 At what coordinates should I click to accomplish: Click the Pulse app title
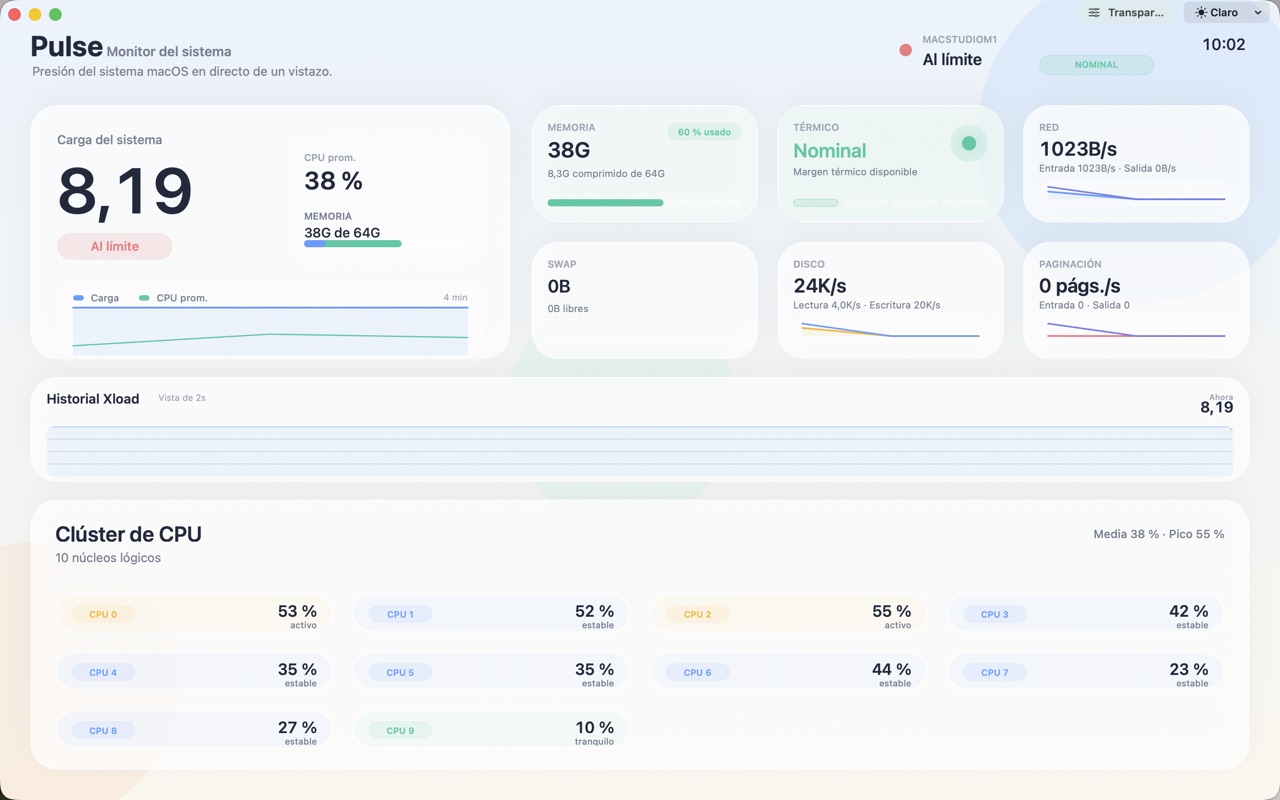(66, 46)
